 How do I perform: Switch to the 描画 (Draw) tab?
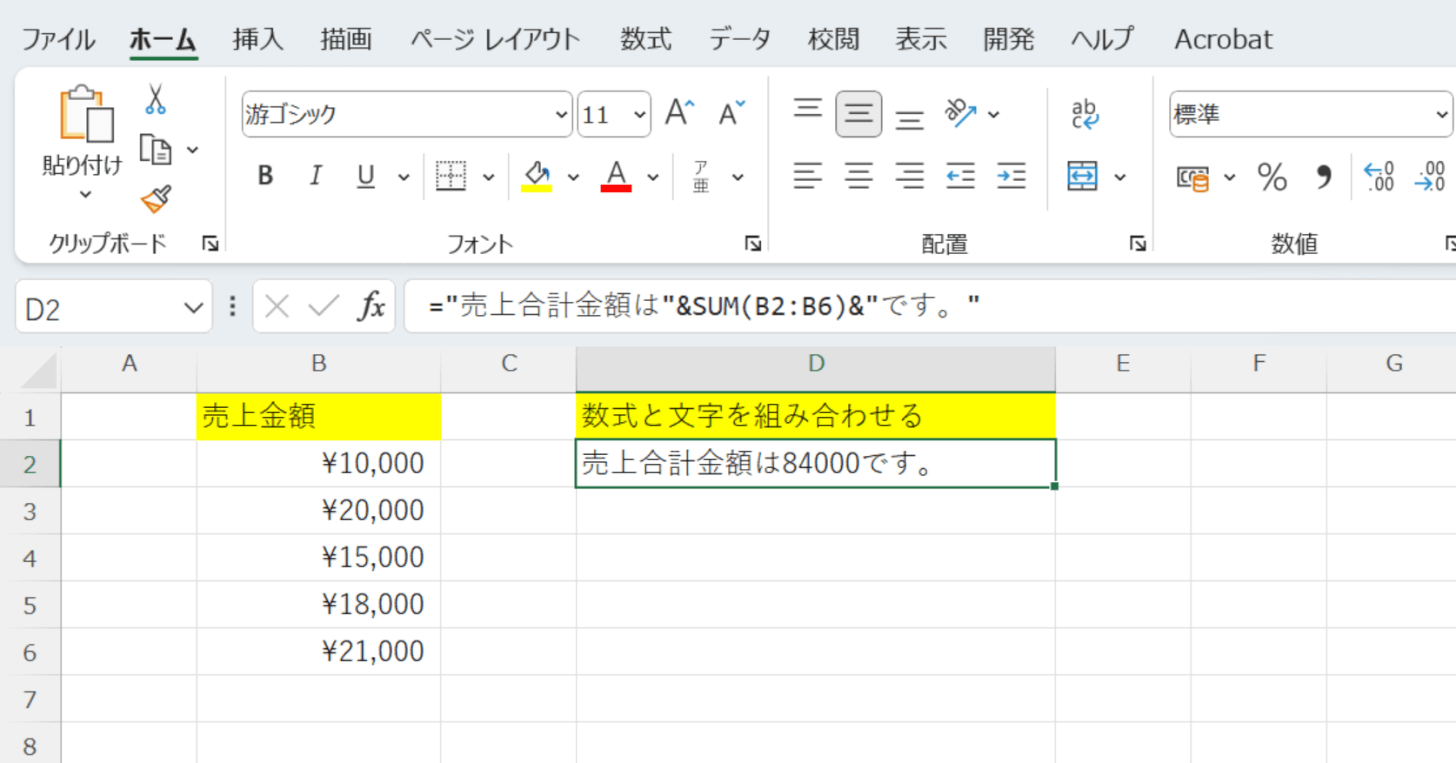(x=346, y=40)
